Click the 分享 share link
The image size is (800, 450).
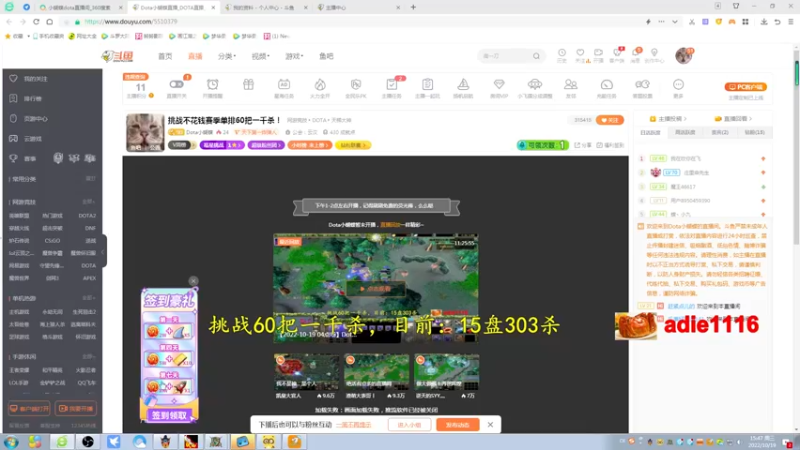pos(583,145)
